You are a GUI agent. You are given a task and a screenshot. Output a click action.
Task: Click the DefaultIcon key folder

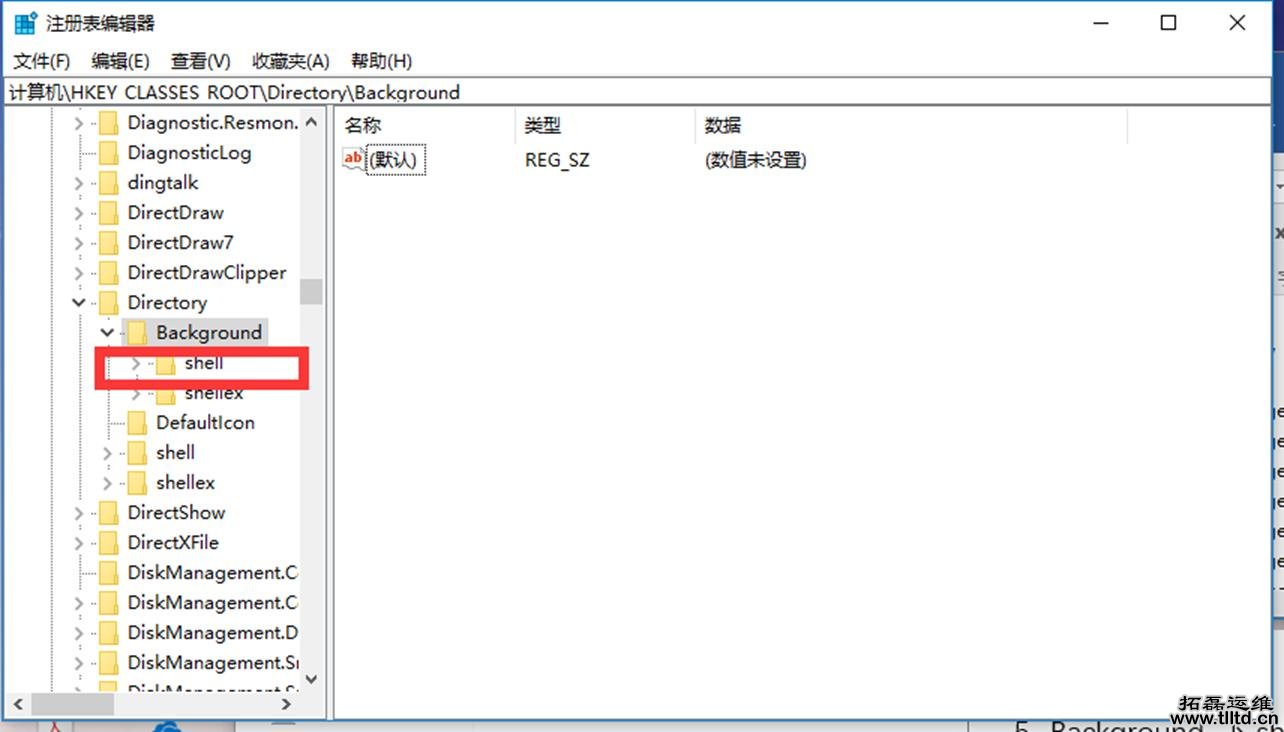(205, 422)
